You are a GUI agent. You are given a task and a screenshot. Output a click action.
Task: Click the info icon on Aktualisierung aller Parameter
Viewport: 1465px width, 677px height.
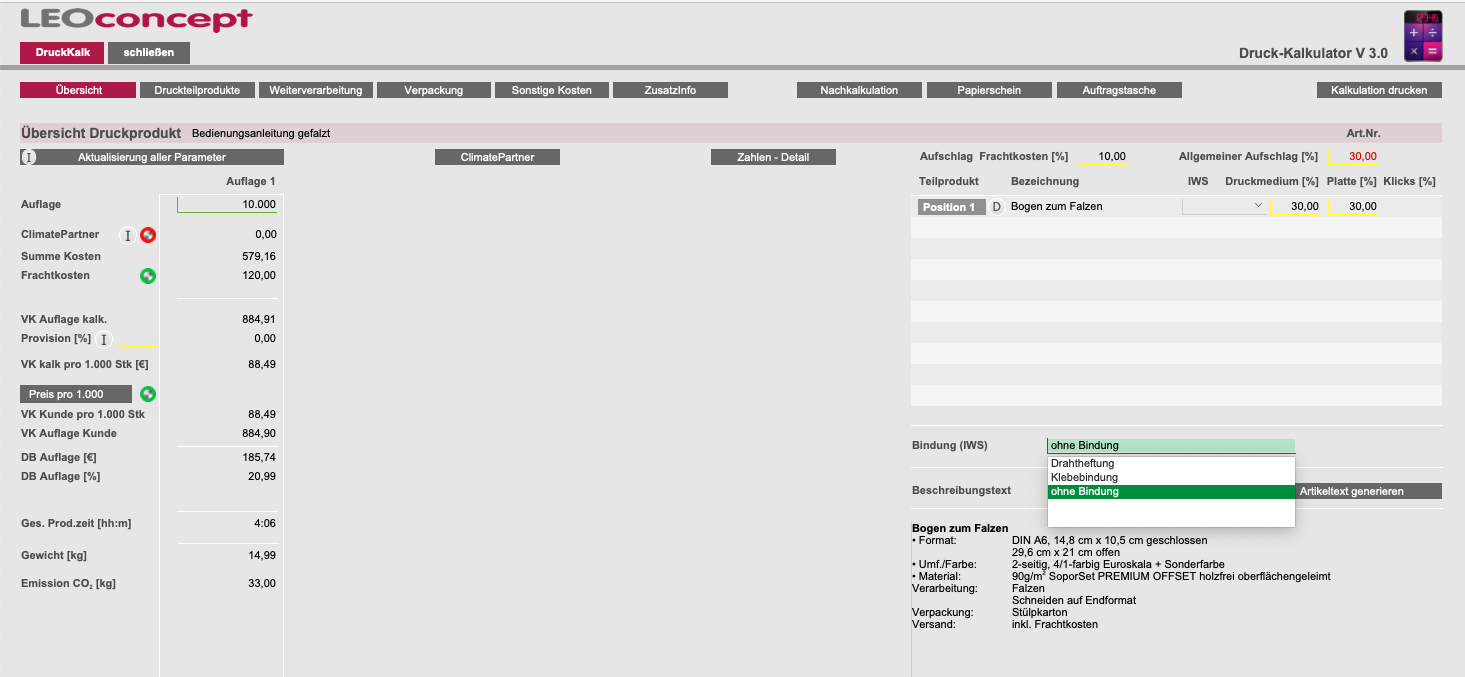pyautogui.click(x=29, y=157)
